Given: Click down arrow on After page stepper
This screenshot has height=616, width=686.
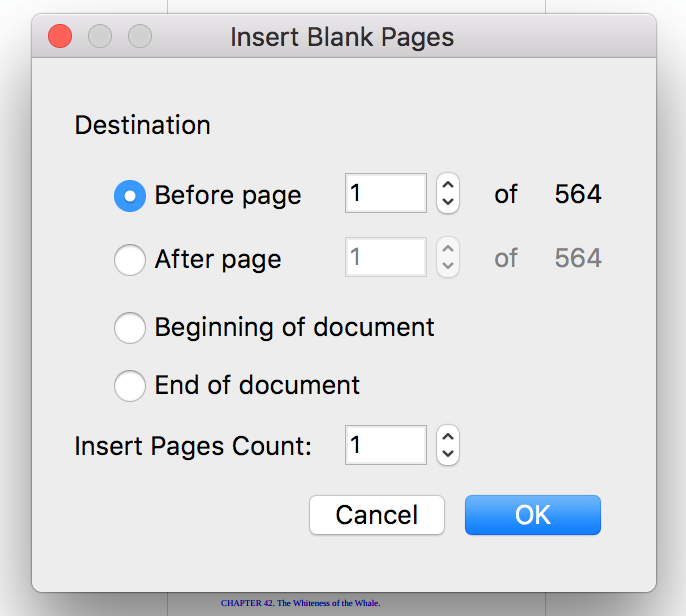Looking at the screenshot, I should (x=448, y=266).
